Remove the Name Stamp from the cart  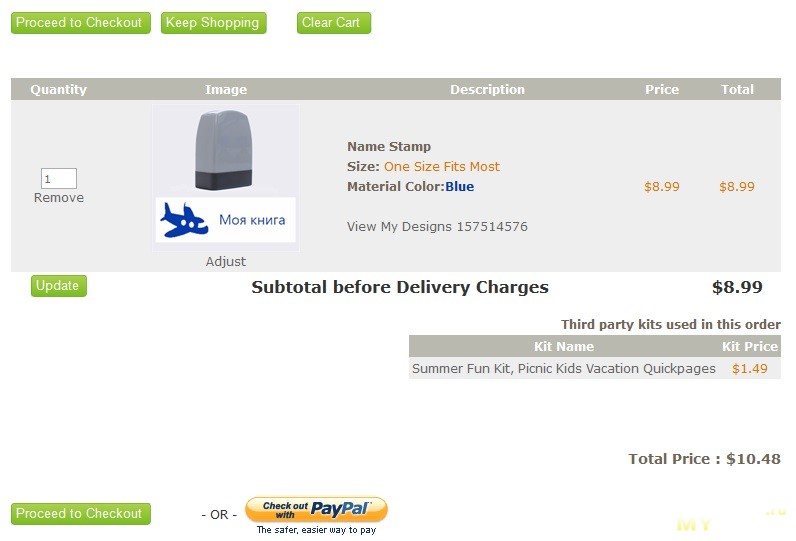(x=59, y=198)
